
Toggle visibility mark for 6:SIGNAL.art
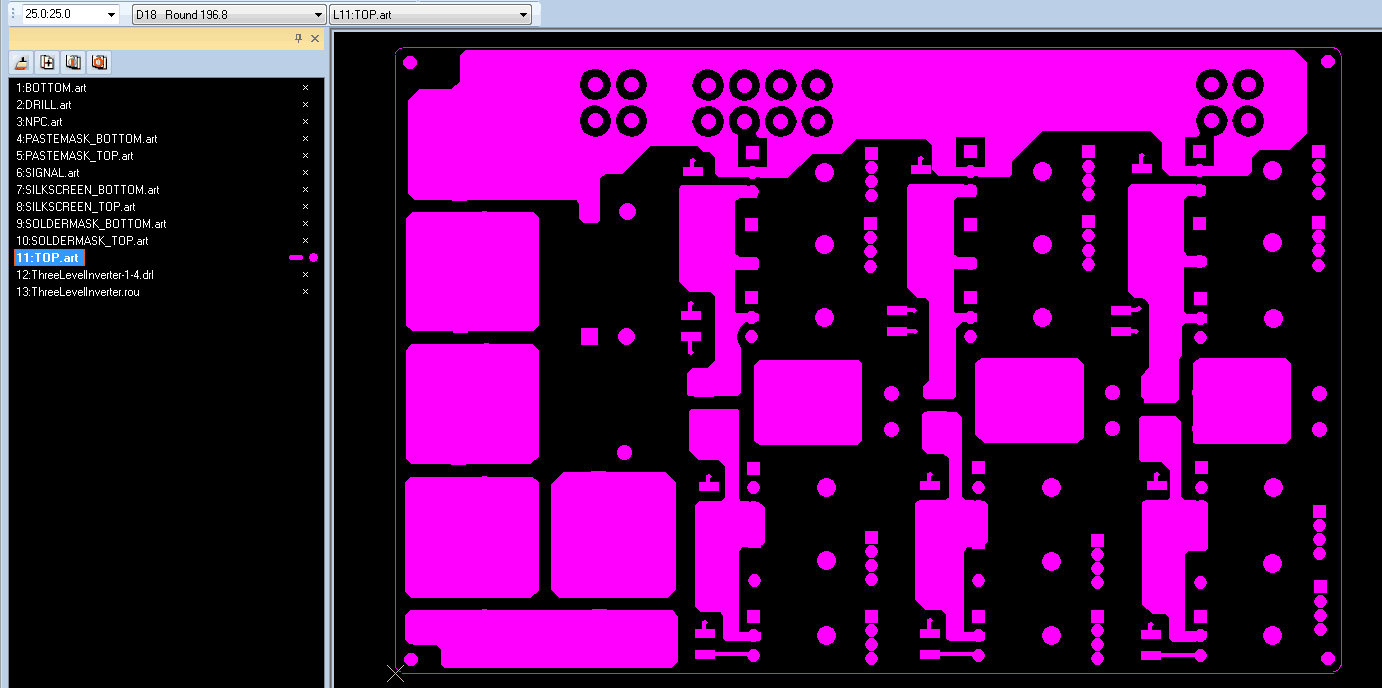point(306,173)
